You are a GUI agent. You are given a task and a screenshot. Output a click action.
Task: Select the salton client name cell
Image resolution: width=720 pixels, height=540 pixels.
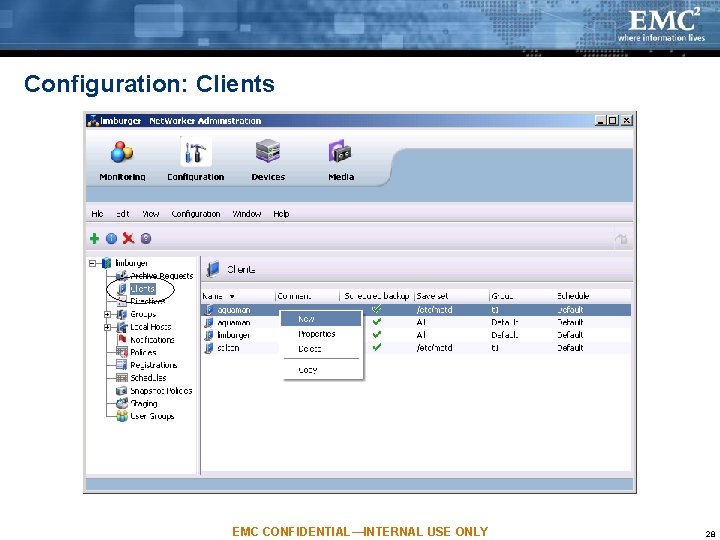pos(228,348)
